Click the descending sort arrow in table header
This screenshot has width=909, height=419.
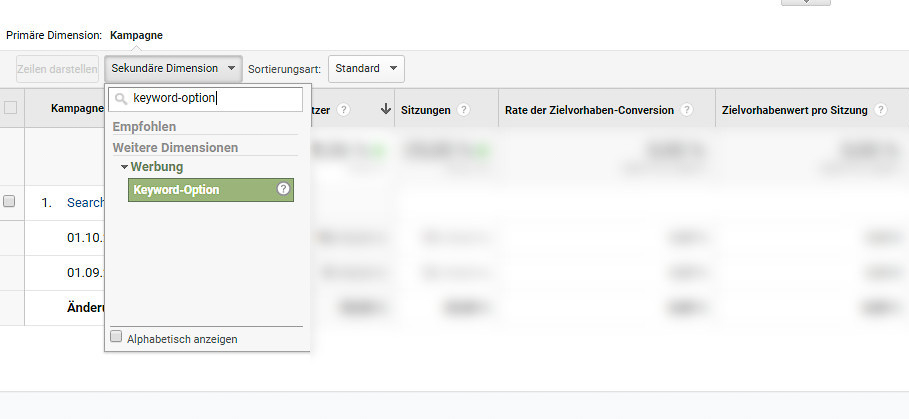coord(386,110)
